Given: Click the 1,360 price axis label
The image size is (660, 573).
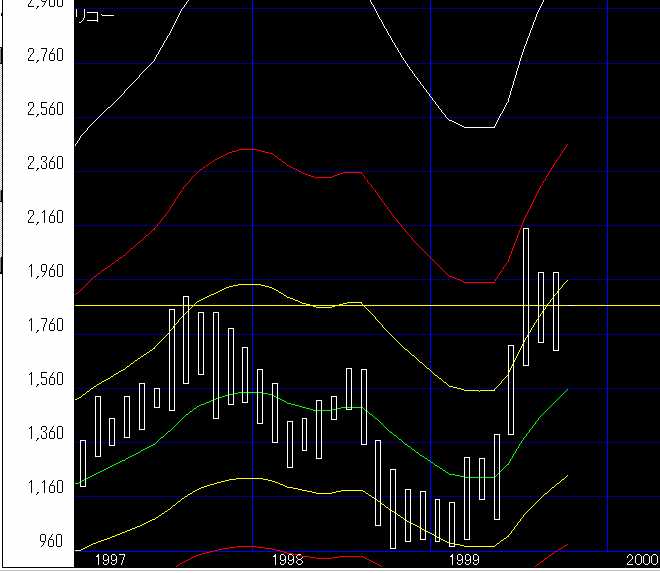Looking at the screenshot, I should (44, 433).
